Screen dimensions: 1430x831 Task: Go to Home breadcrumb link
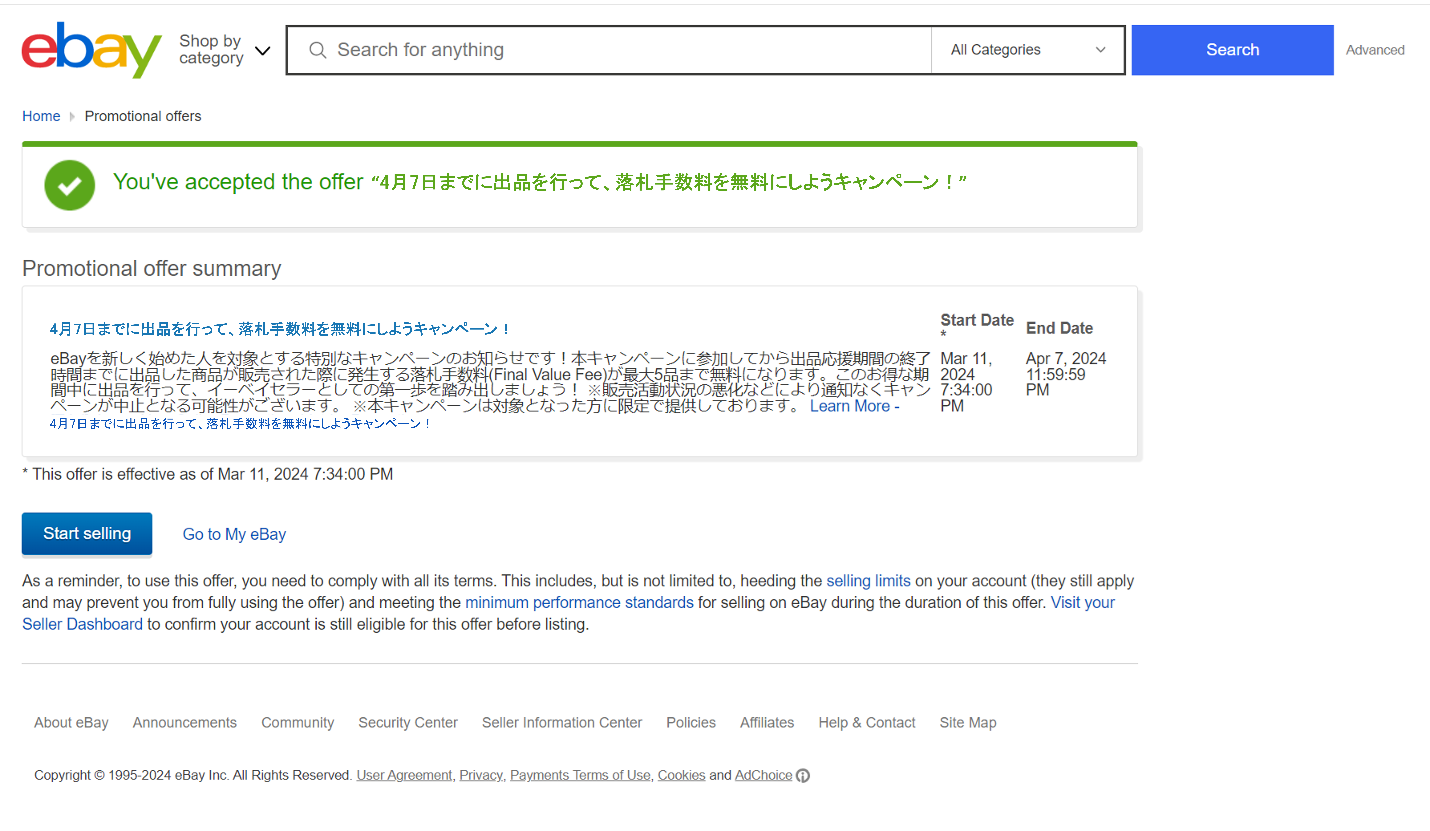(41, 116)
